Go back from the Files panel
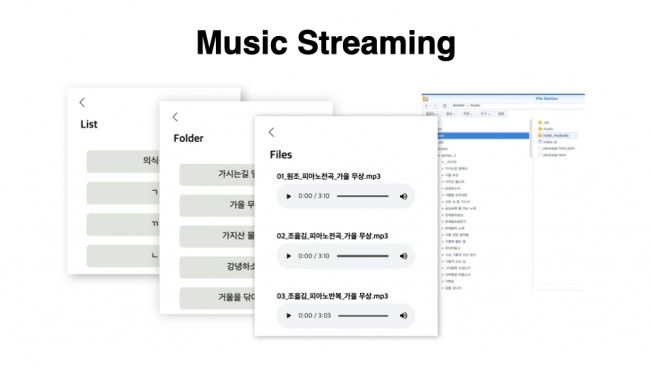The image size is (652, 367). point(272,133)
